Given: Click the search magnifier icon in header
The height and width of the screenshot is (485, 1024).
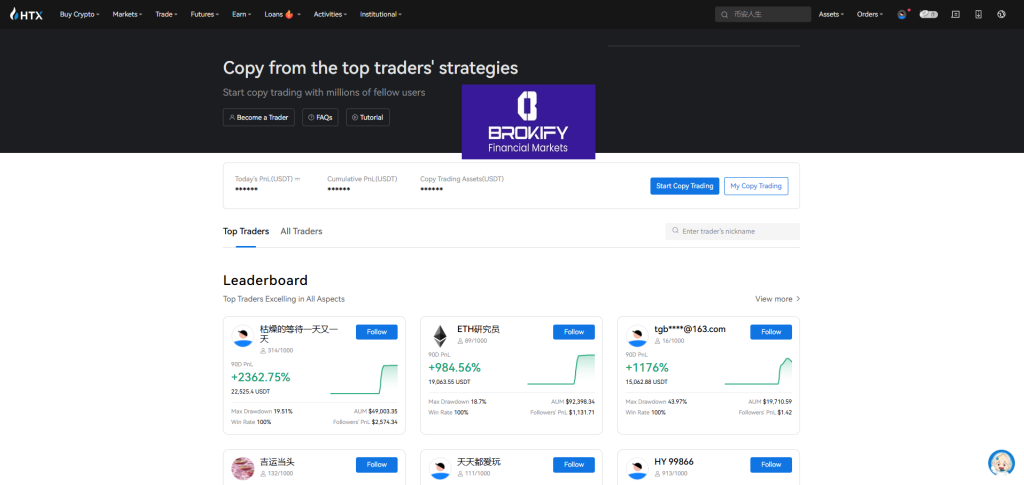Looking at the screenshot, I should point(724,14).
